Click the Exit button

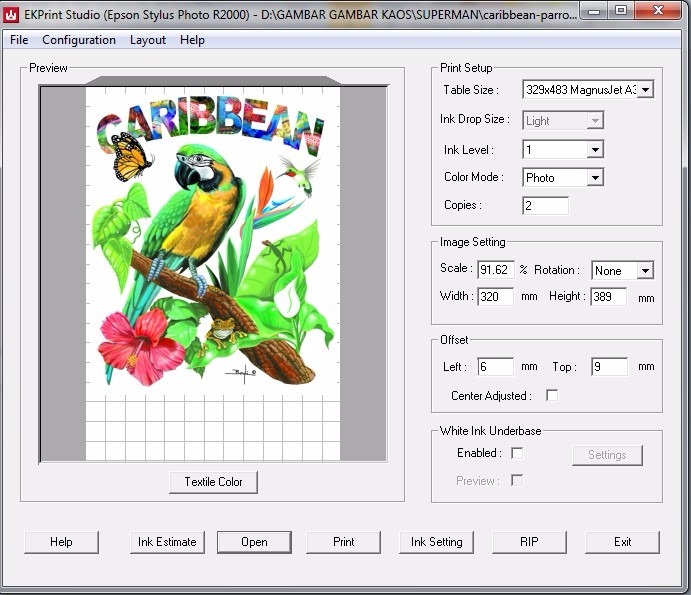click(x=622, y=542)
